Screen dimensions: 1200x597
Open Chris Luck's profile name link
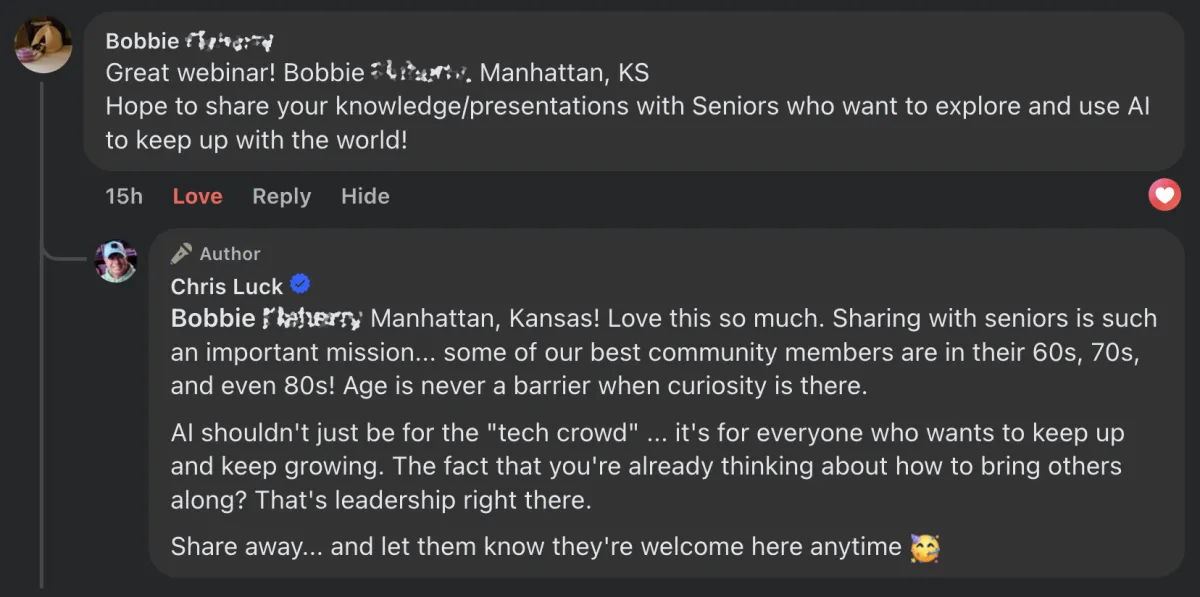[x=227, y=287]
